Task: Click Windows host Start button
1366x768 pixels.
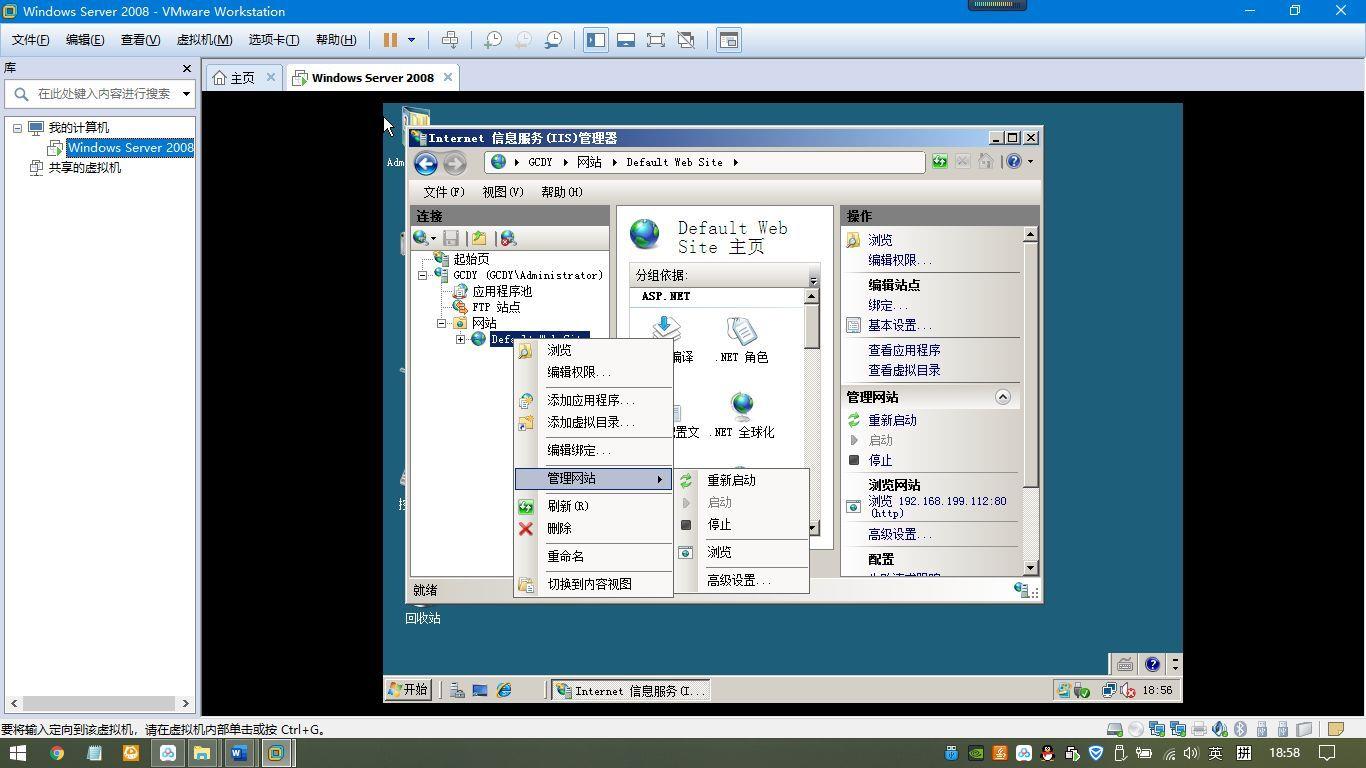Action: coord(18,753)
